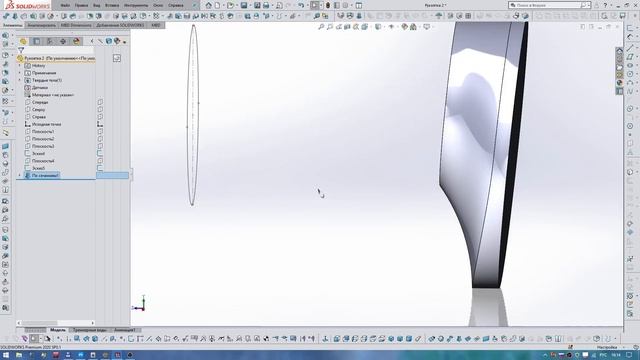Open the FeatureManager design tree tab

coord(23,41)
